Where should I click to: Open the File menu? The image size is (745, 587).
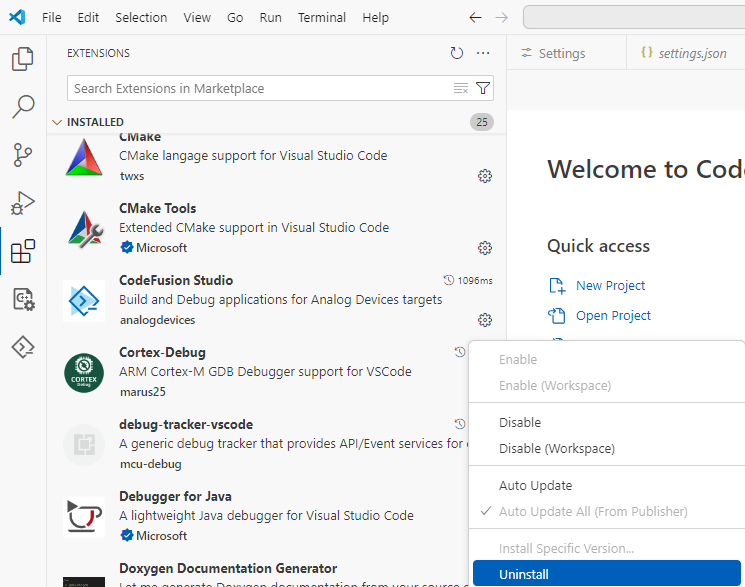pos(51,18)
